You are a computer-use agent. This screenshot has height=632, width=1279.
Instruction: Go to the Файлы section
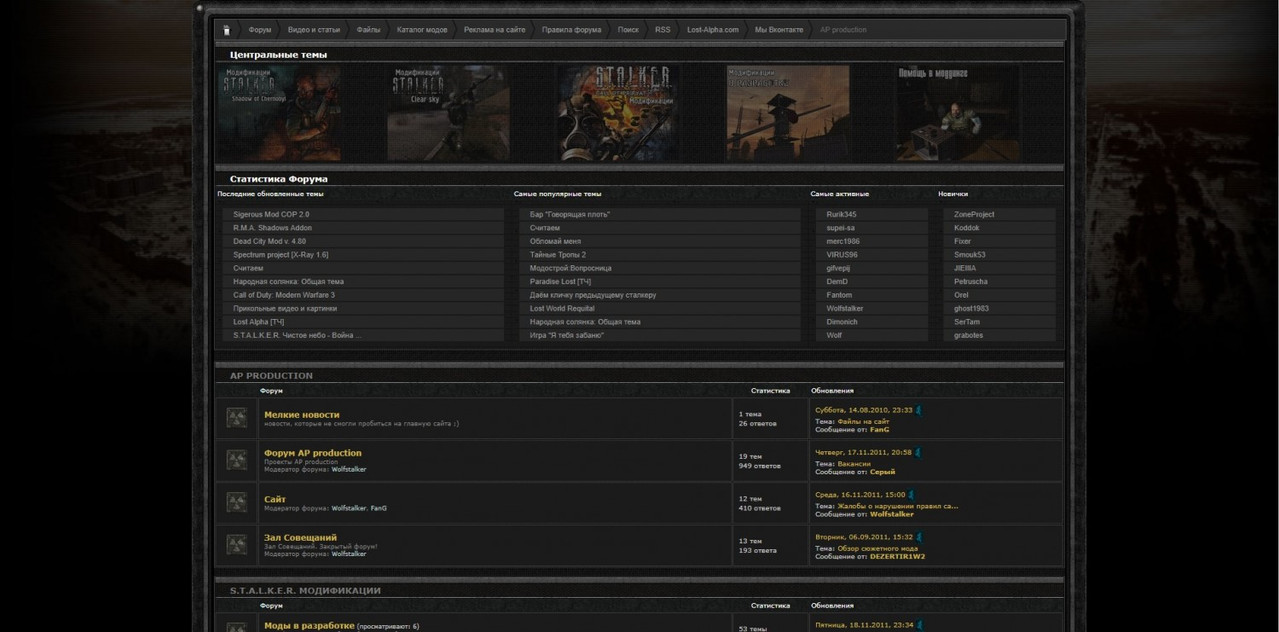pos(369,30)
